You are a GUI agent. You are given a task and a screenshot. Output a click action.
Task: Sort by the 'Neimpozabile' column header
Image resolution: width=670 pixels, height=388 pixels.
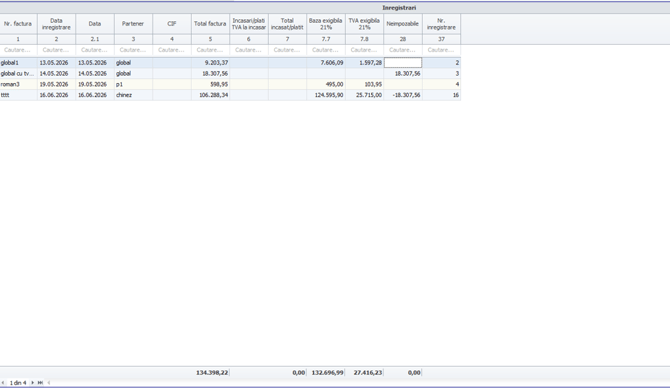403,24
